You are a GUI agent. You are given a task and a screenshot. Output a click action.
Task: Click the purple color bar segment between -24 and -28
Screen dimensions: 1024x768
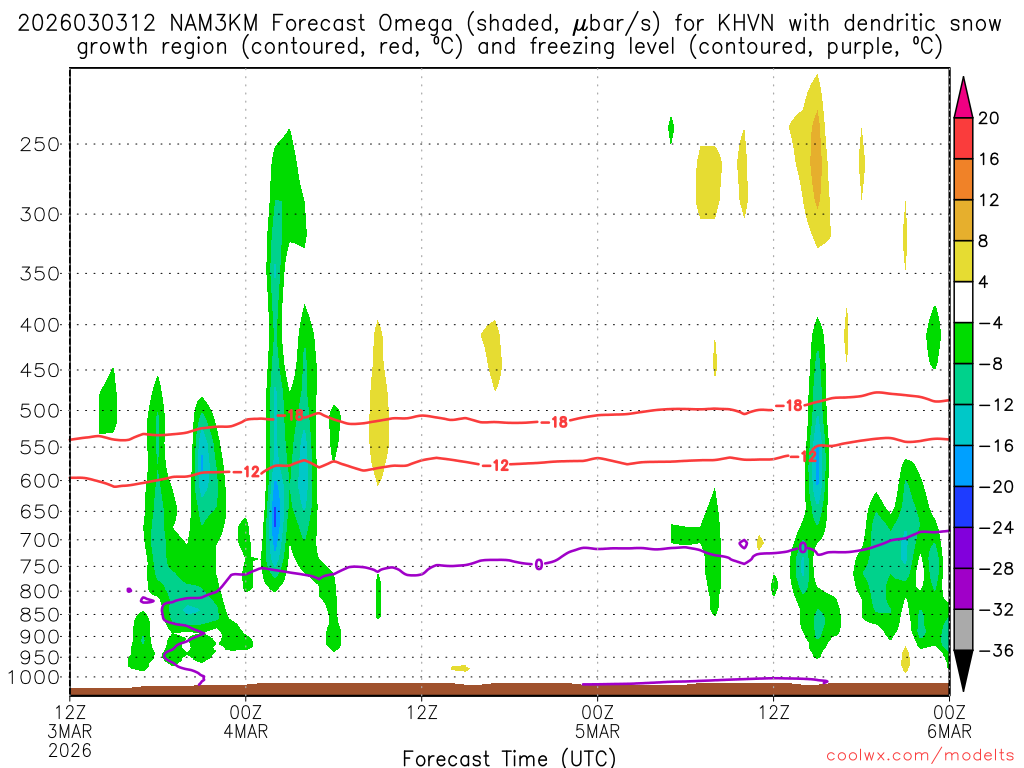pos(963,548)
